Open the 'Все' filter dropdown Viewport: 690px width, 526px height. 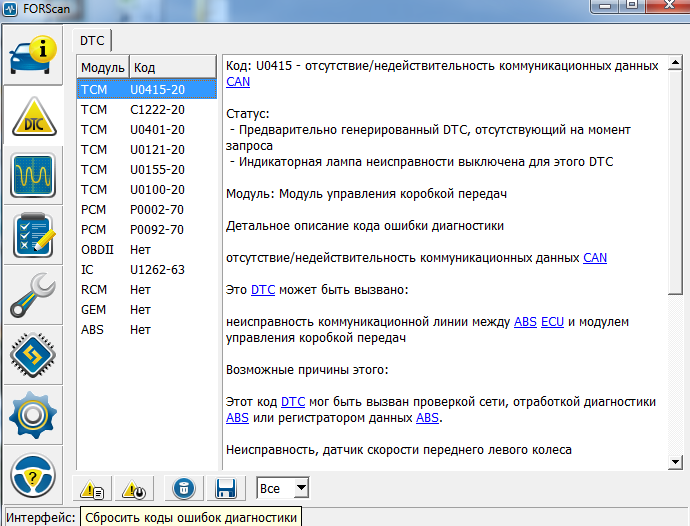pyautogui.click(x=283, y=488)
